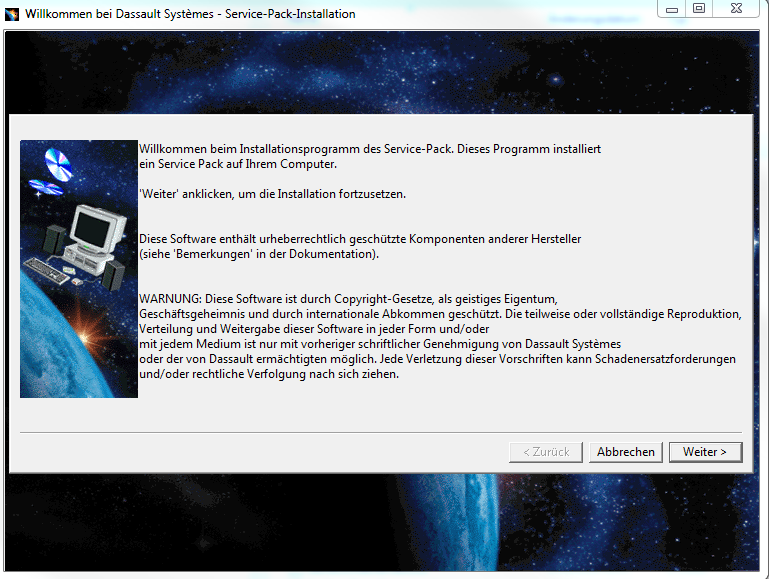Image resolution: width=769 pixels, height=579 pixels.
Task: Click the Dassault installer icon in title bar
Action: pos(12,14)
